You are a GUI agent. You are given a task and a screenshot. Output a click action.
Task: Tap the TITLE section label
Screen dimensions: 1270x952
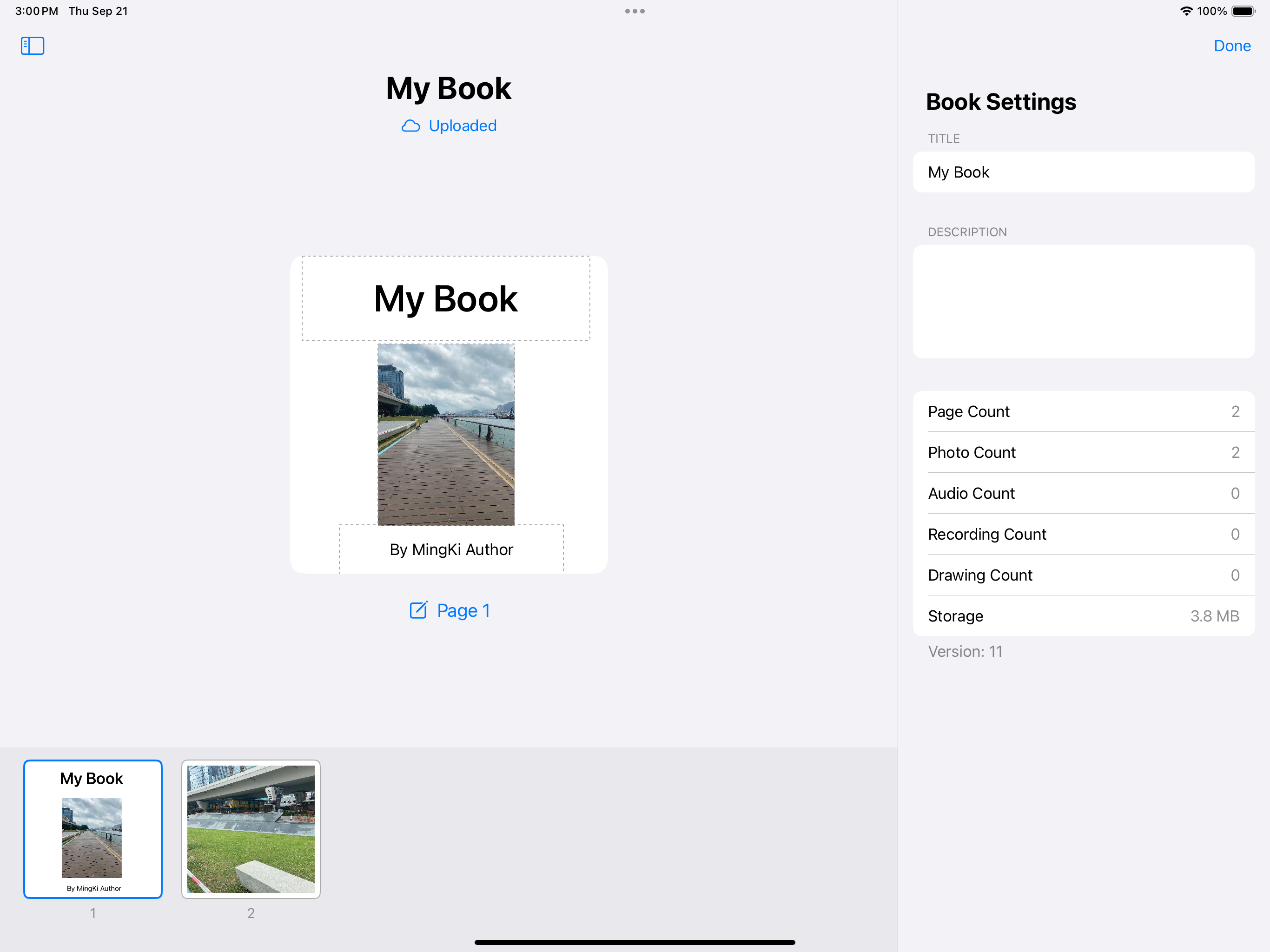tap(944, 139)
